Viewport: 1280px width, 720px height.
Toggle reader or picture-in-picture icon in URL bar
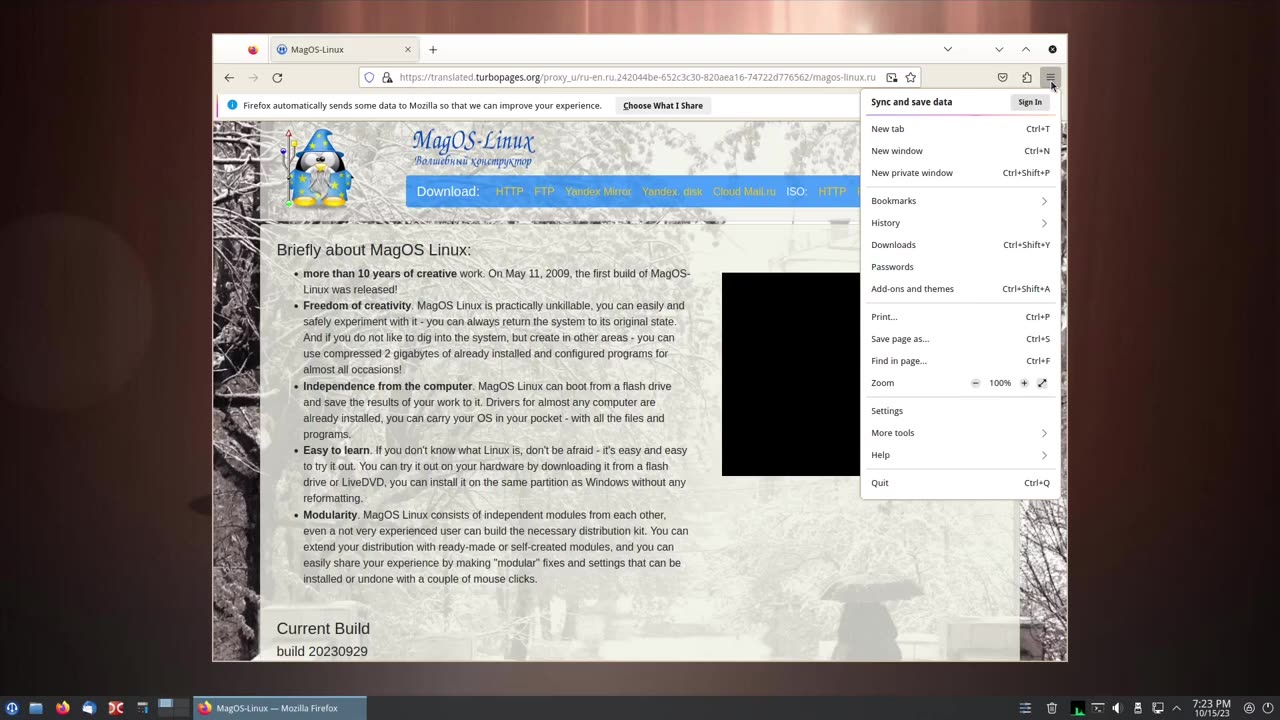(x=891, y=78)
